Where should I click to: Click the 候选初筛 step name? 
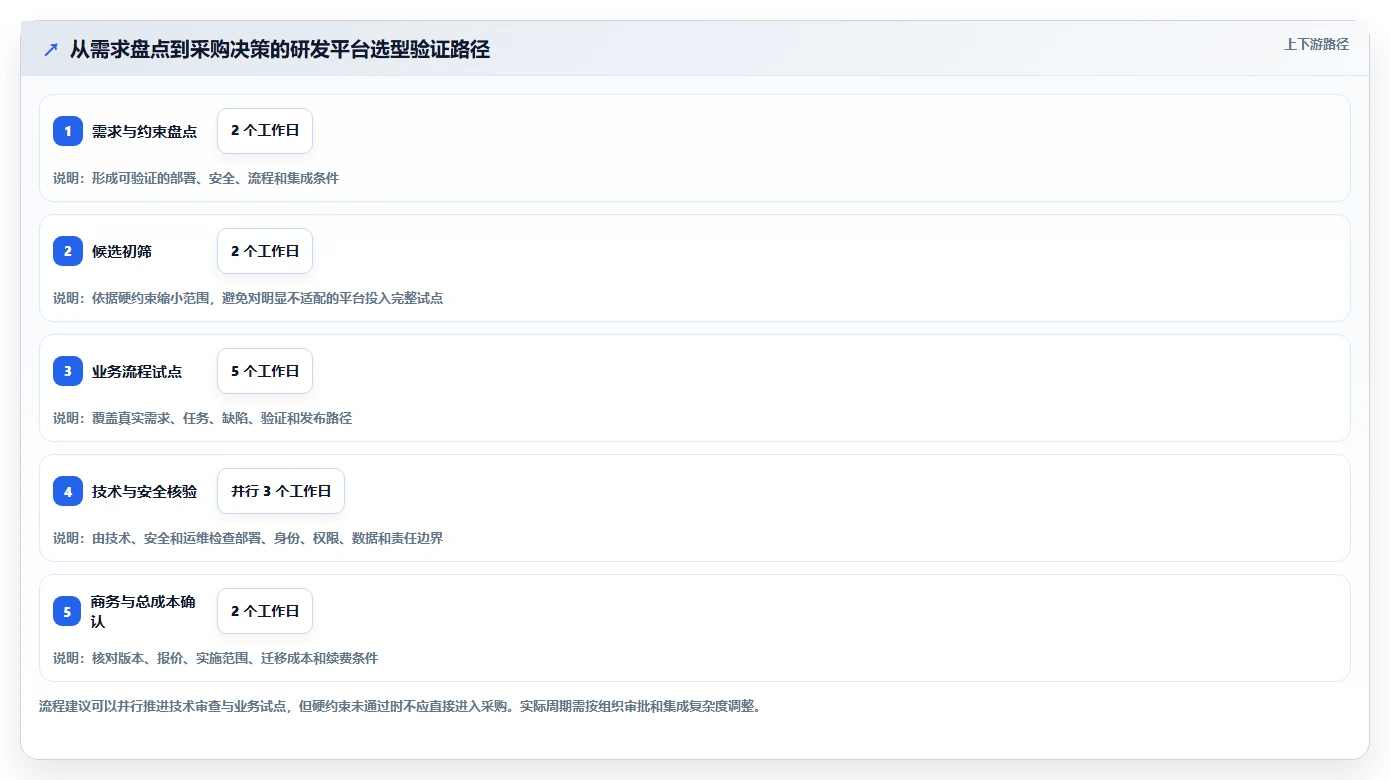tap(122, 251)
